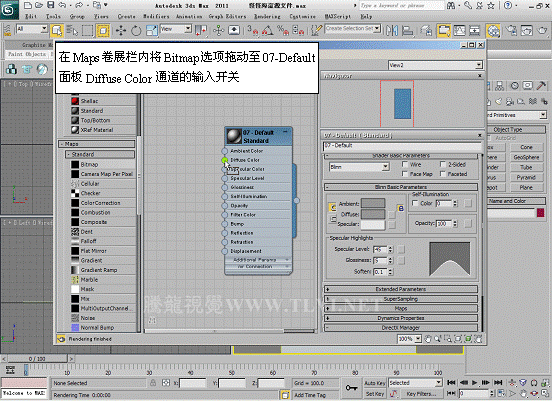
Task: Open the Group menu
Action: [77, 16]
